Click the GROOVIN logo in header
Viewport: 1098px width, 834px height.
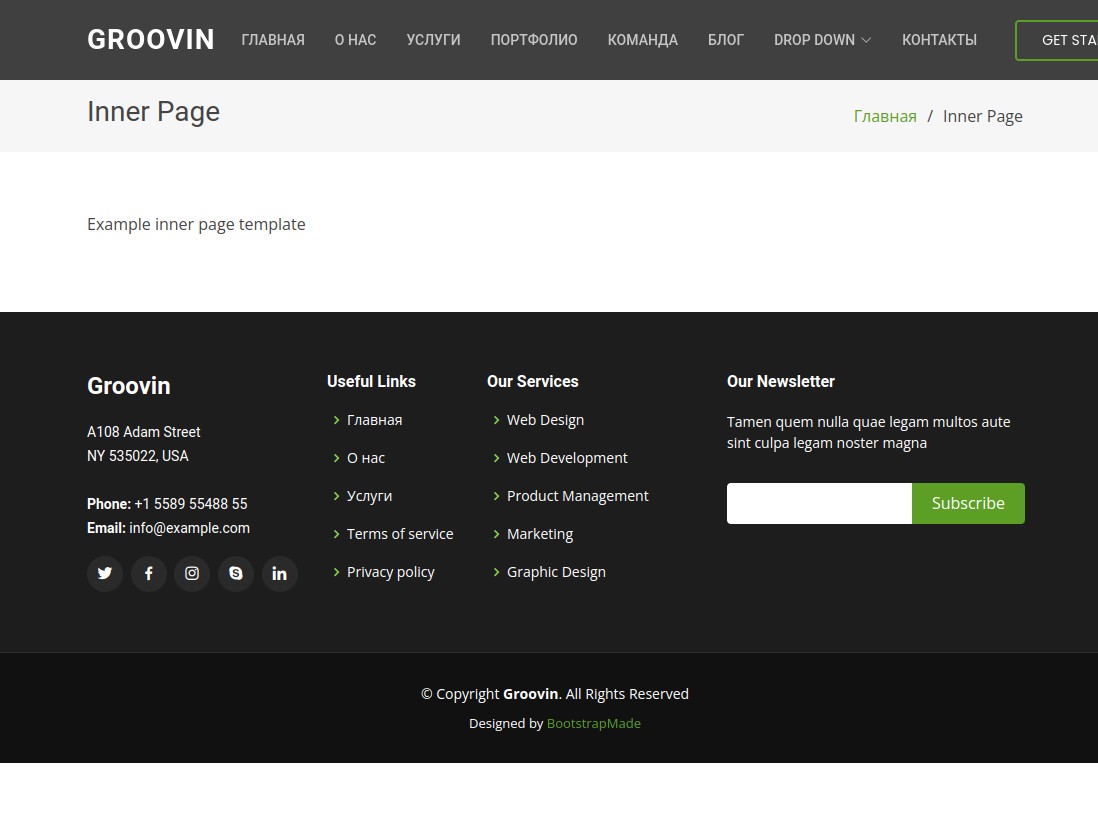[x=151, y=40]
